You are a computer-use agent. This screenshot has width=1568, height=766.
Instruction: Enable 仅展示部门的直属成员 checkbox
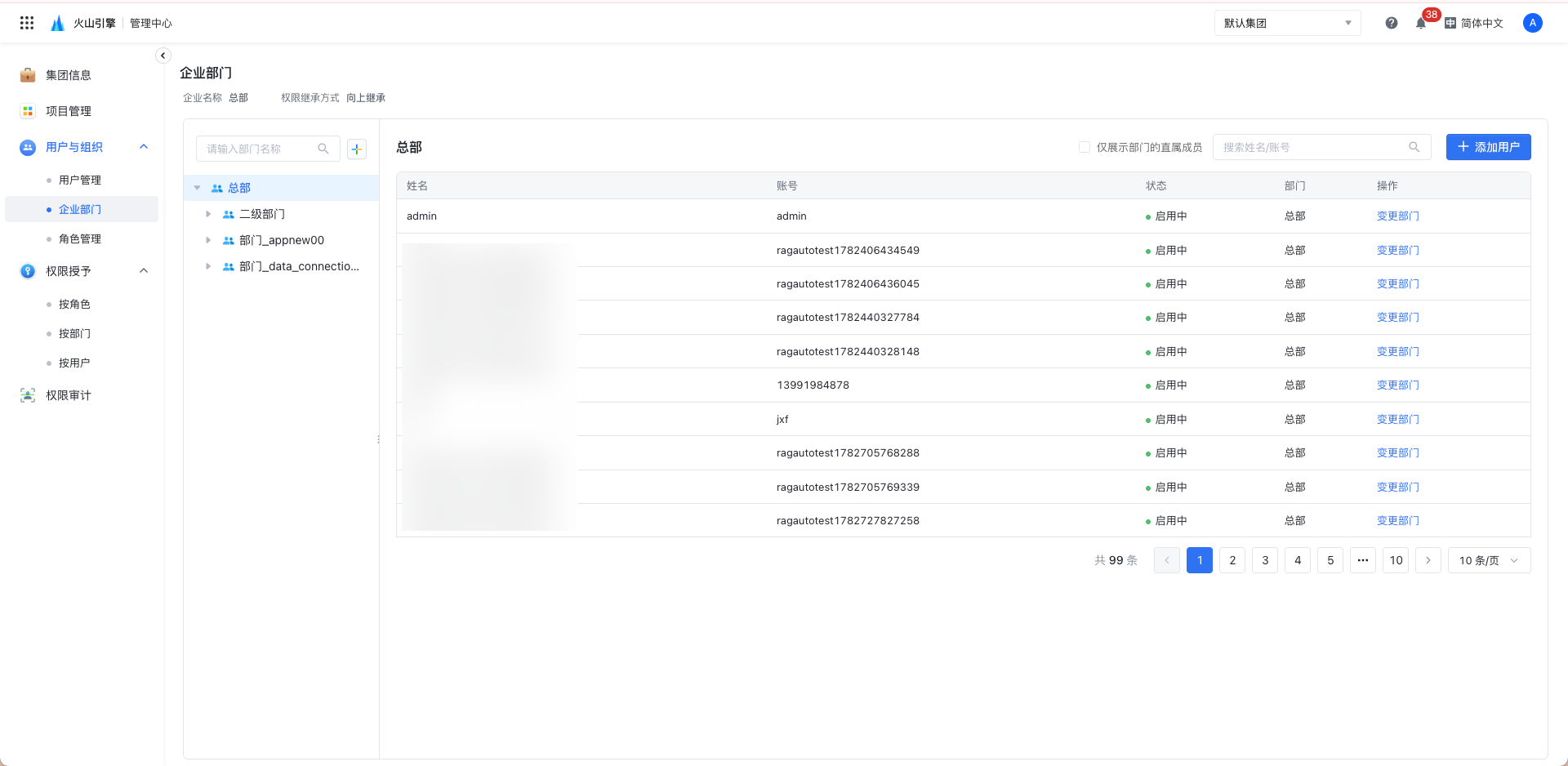click(x=1085, y=147)
